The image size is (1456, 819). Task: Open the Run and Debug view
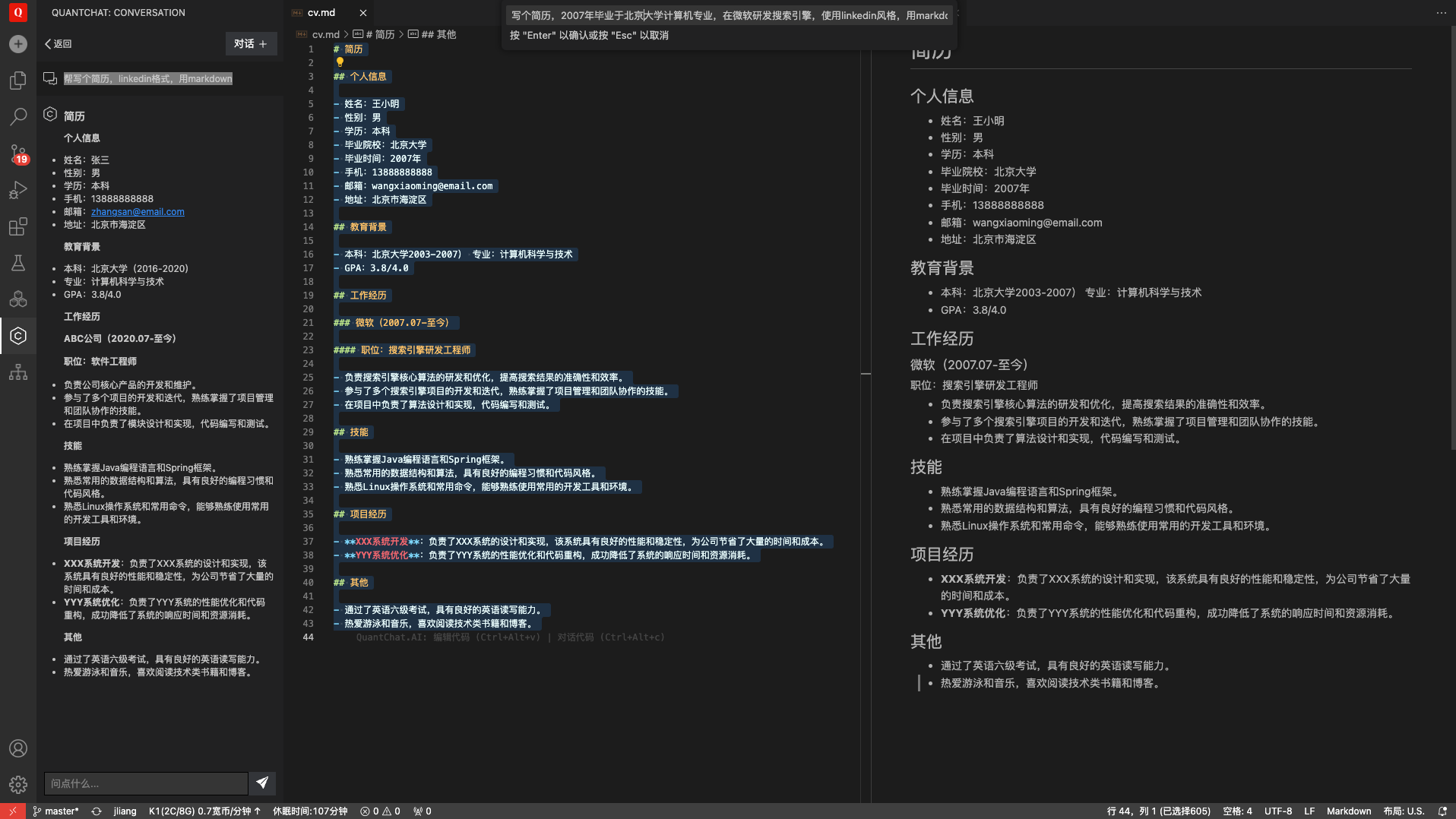pos(18,190)
